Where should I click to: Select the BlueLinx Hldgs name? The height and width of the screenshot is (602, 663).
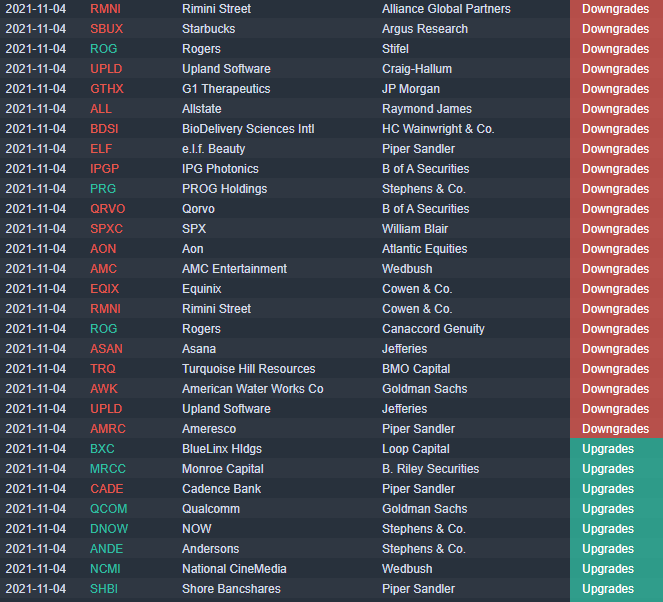[222, 449]
